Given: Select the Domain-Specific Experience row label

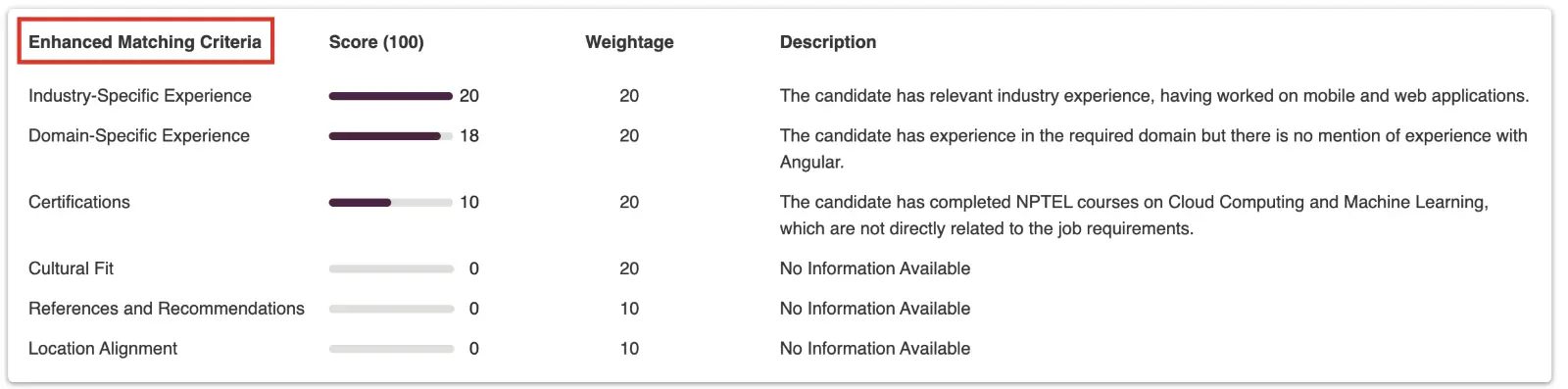Looking at the screenshot, I should coord(139,136).
